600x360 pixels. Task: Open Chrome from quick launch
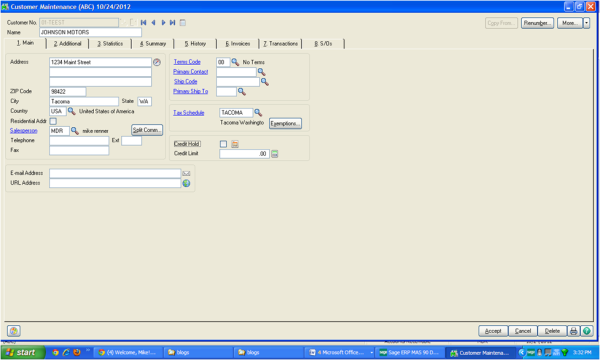tap(55, 352)
